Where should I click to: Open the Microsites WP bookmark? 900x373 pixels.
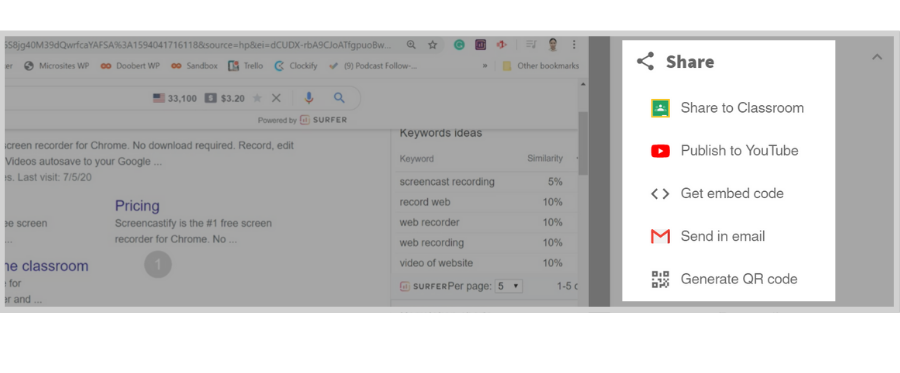[x=57, y=66]
